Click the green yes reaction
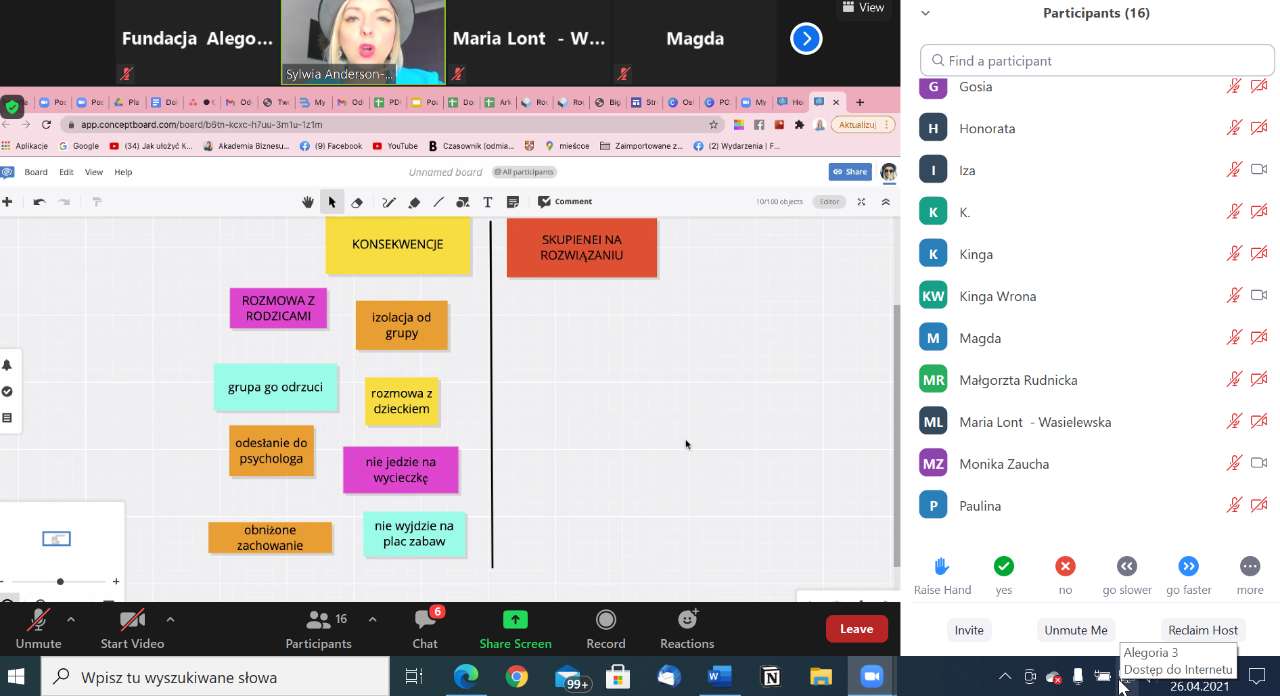The height and width of the screenshot is (696, 1280). [1004, 567]
